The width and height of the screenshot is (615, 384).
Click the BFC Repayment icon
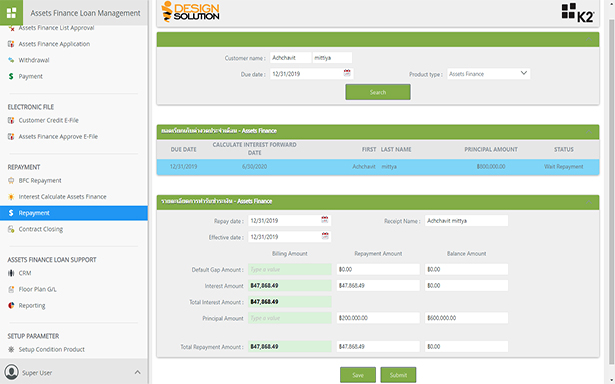click(11, 180)
